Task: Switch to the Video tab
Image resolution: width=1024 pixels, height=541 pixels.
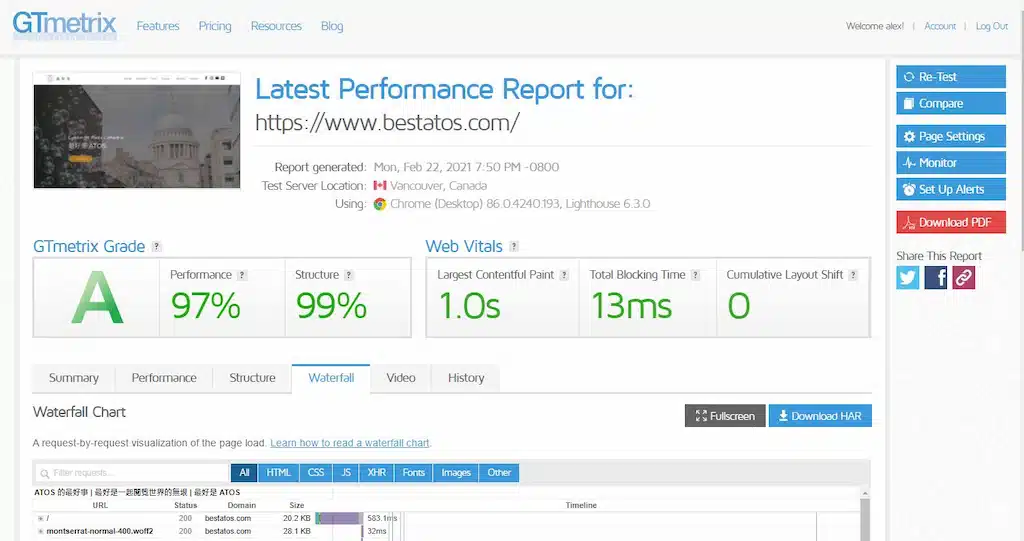Action: (401, 378)
